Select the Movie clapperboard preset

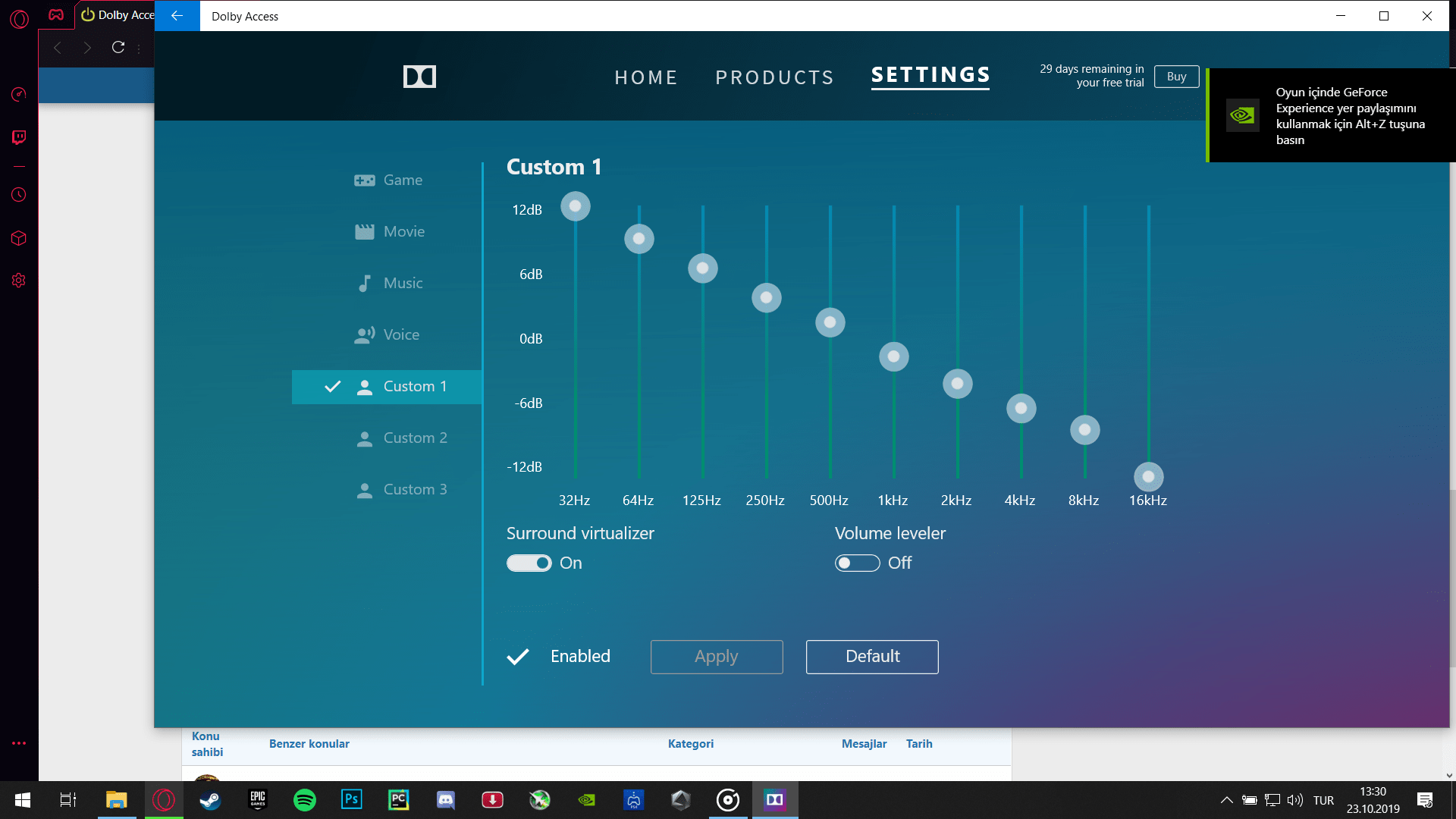point(365,232)
